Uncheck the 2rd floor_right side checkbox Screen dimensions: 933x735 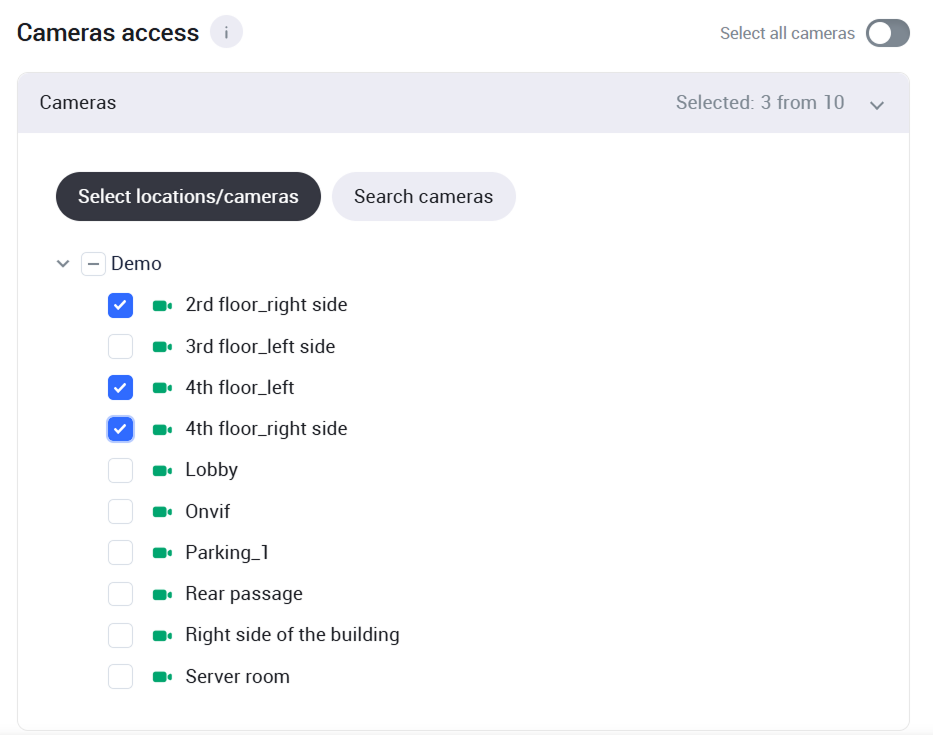[x=120, y=305]
